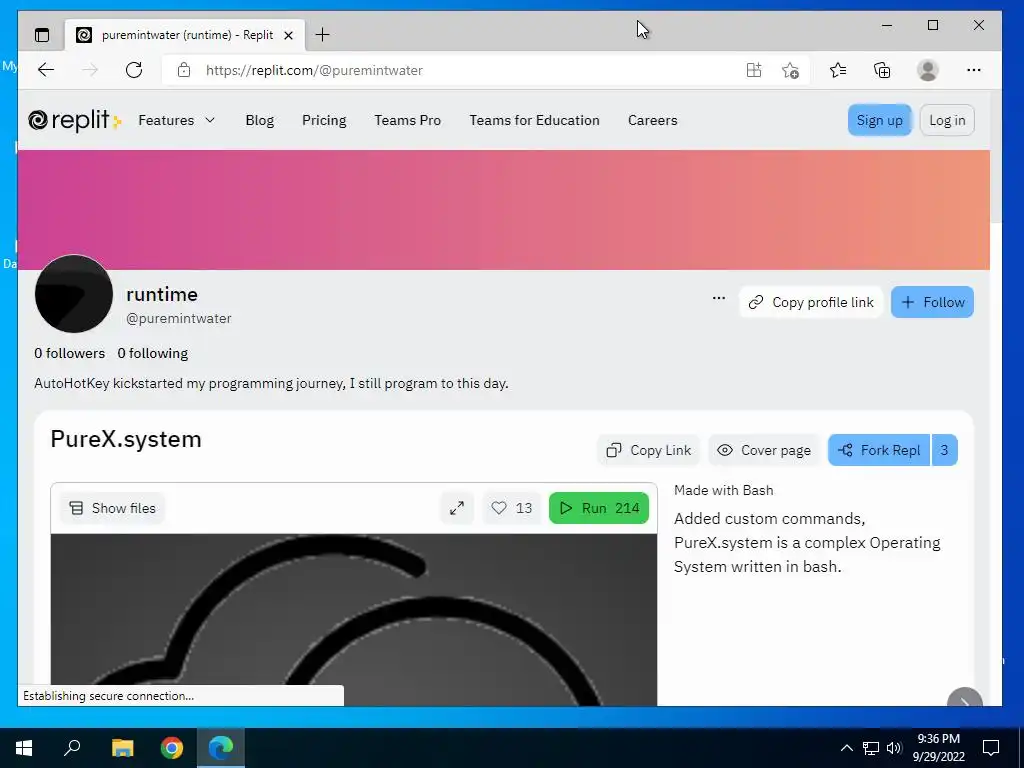Open the Windows Start menu

pyautogui.click(x=24, y=748)
